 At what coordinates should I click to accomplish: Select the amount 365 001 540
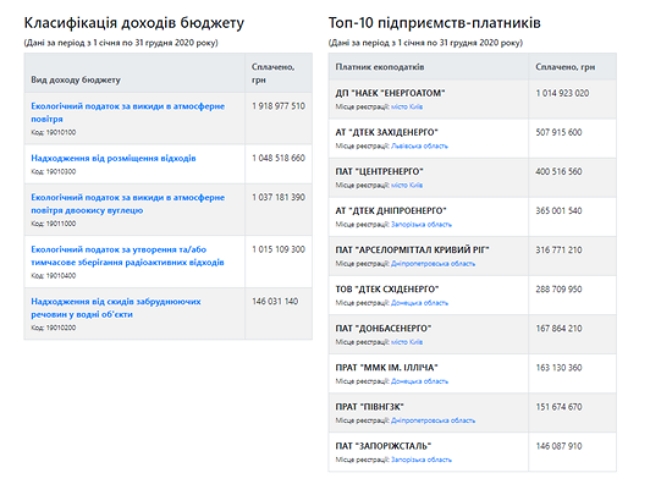(x=559, y=211)
